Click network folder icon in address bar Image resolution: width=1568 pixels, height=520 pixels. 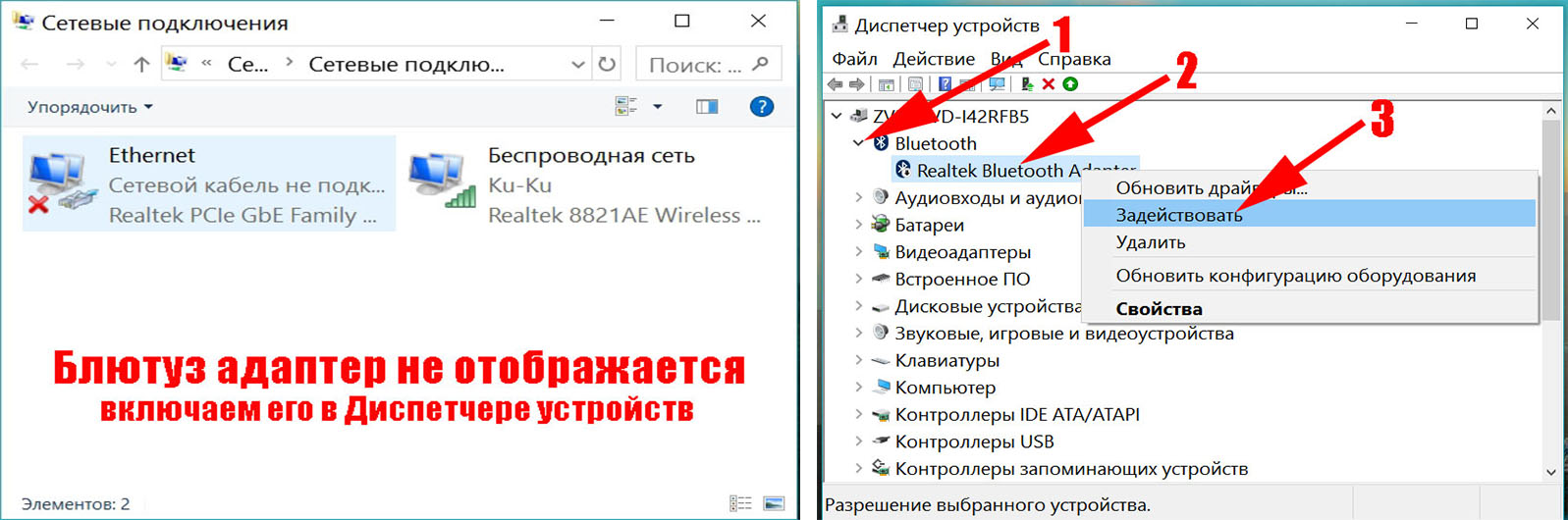tap(178, 64)
